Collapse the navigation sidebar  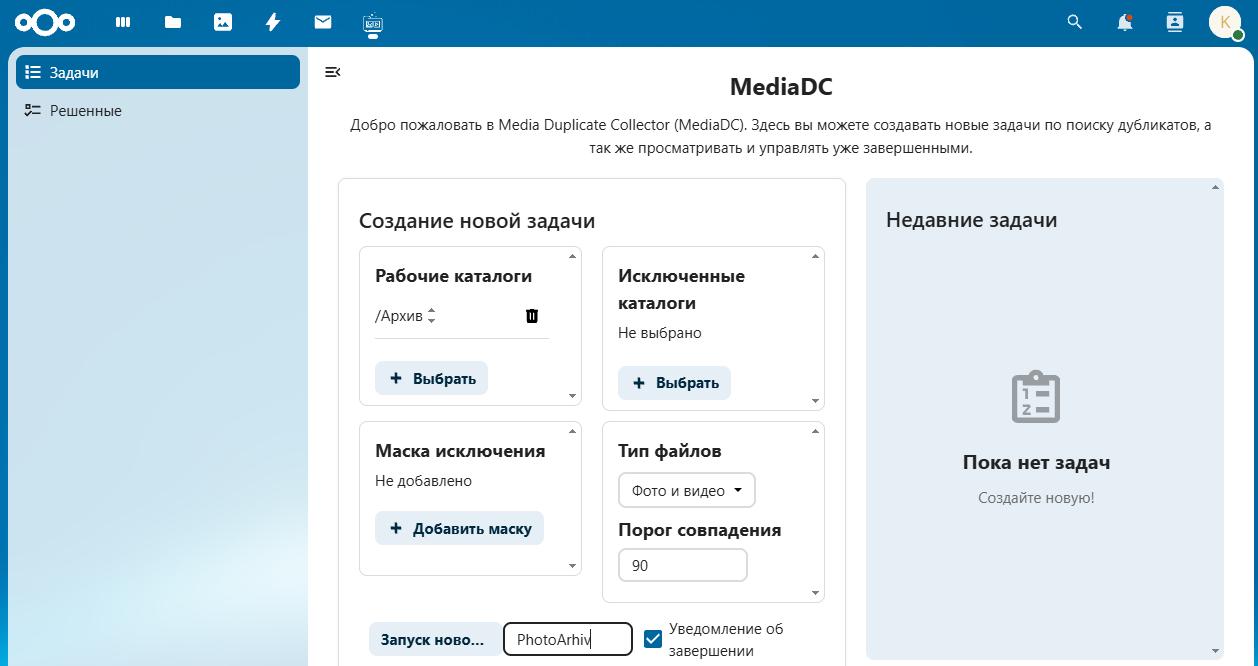tap(332, 71)
